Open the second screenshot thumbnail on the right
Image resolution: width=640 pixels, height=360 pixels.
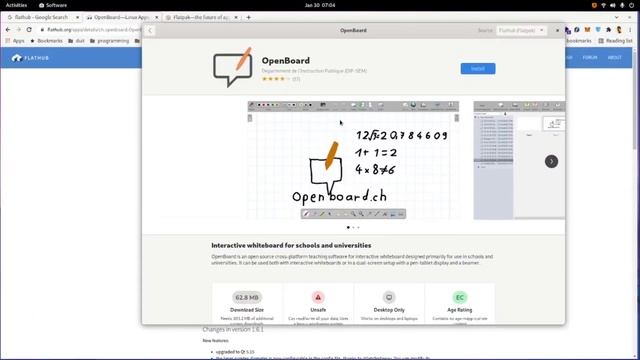(x=519, y=160)
